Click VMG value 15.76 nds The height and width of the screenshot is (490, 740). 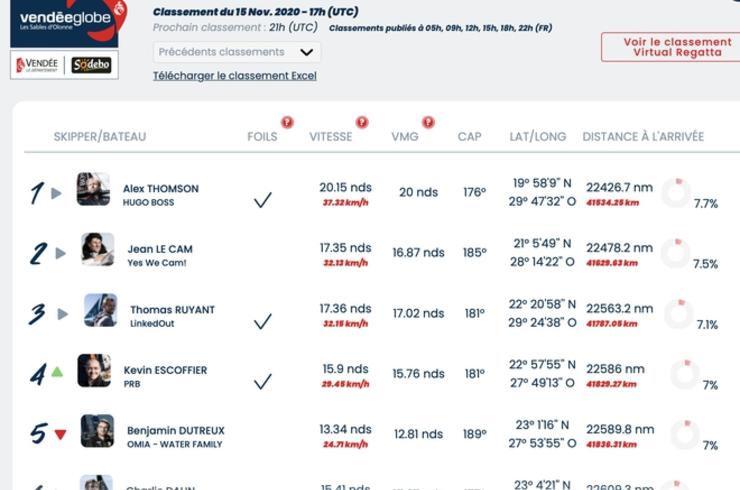[x=418, y=373]
